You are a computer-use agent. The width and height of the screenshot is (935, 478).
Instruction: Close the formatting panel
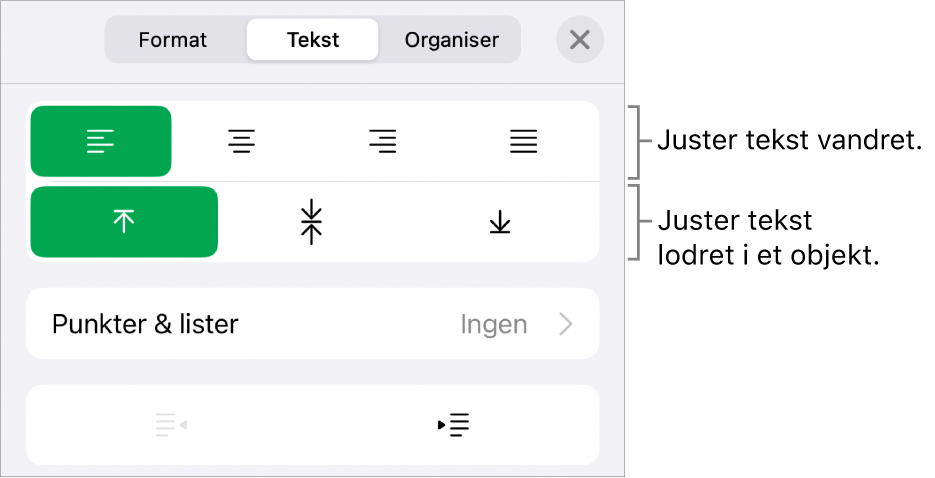[x=580, y=41]
